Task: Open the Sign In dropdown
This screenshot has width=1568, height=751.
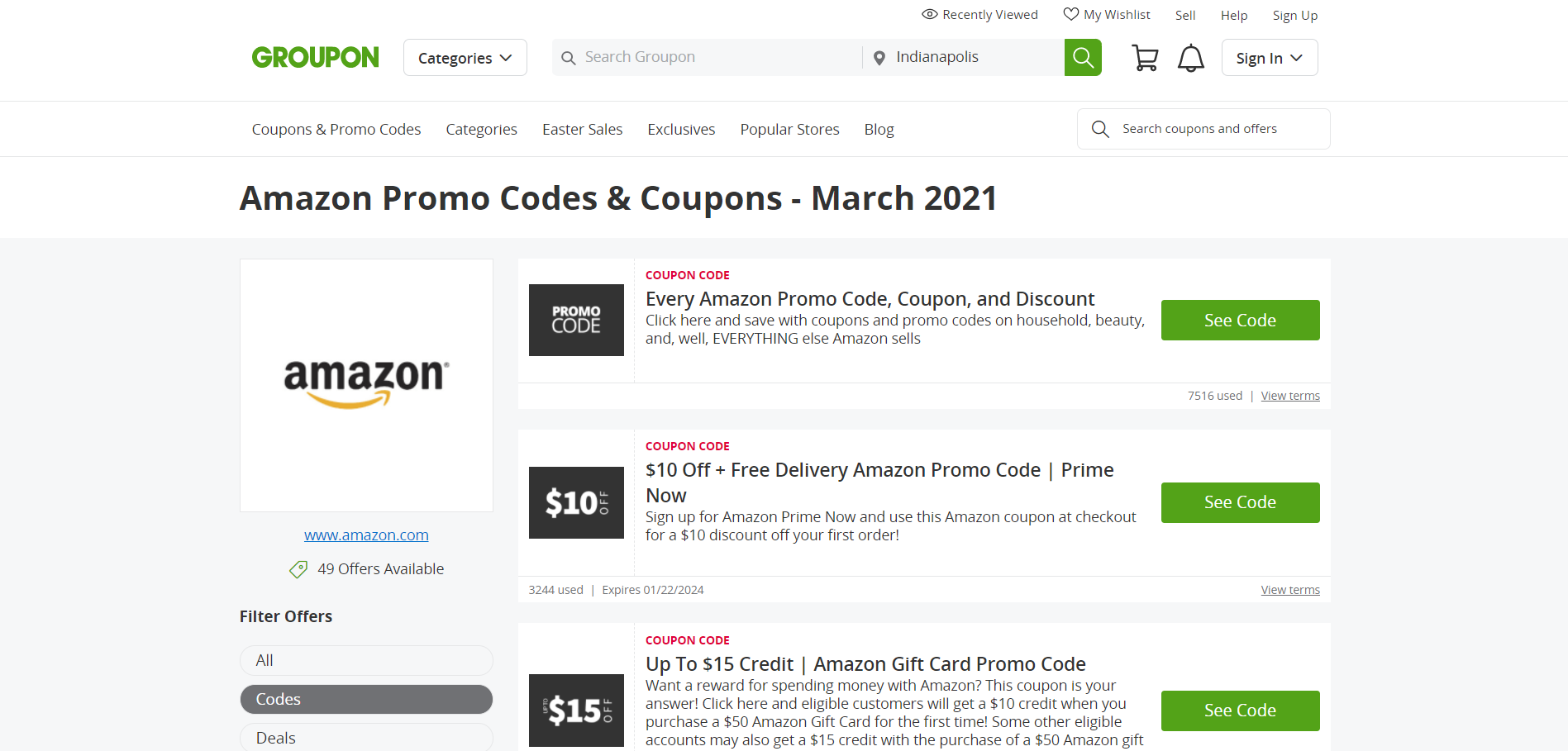Action: pyautogui.click(x=1269, y=58)
